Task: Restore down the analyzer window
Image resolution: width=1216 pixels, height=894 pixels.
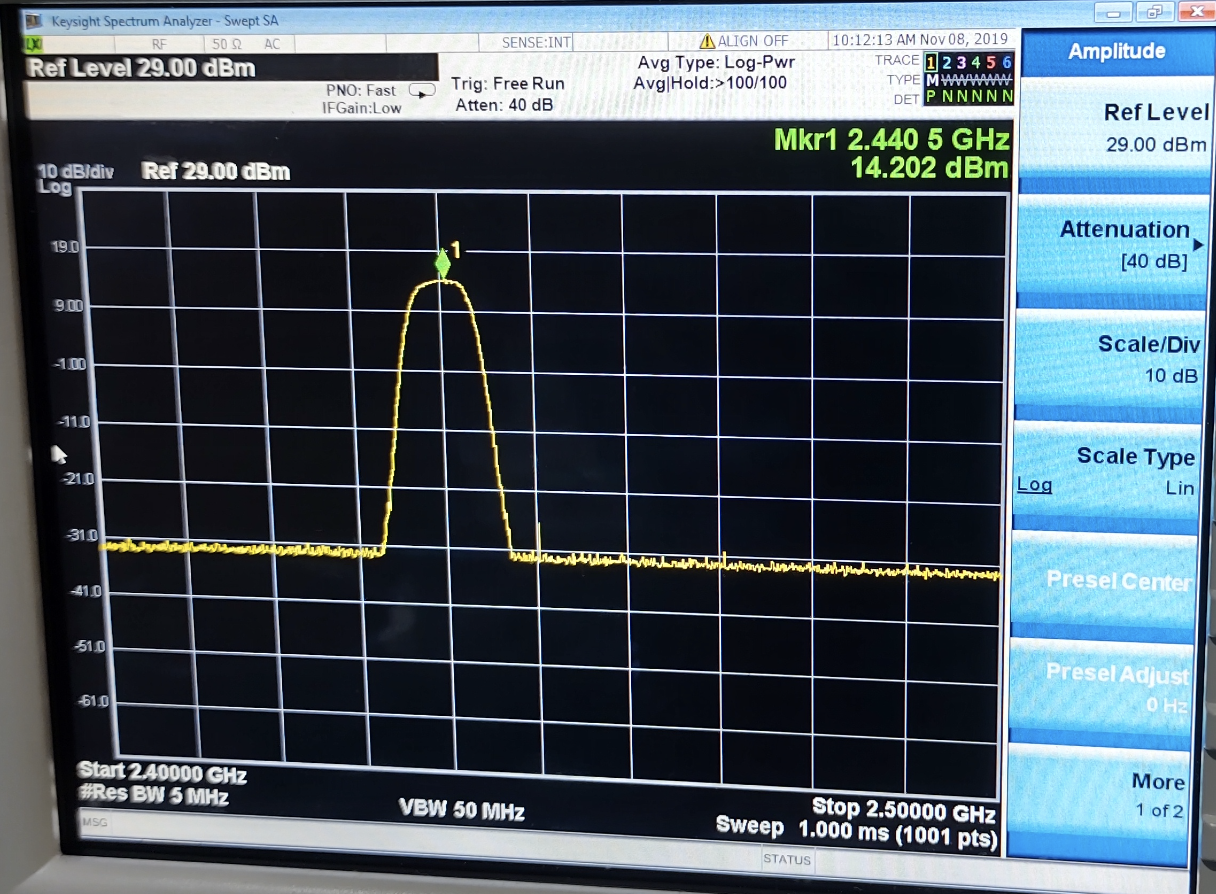Action: pyautogui.click(x=1155, y=12)
